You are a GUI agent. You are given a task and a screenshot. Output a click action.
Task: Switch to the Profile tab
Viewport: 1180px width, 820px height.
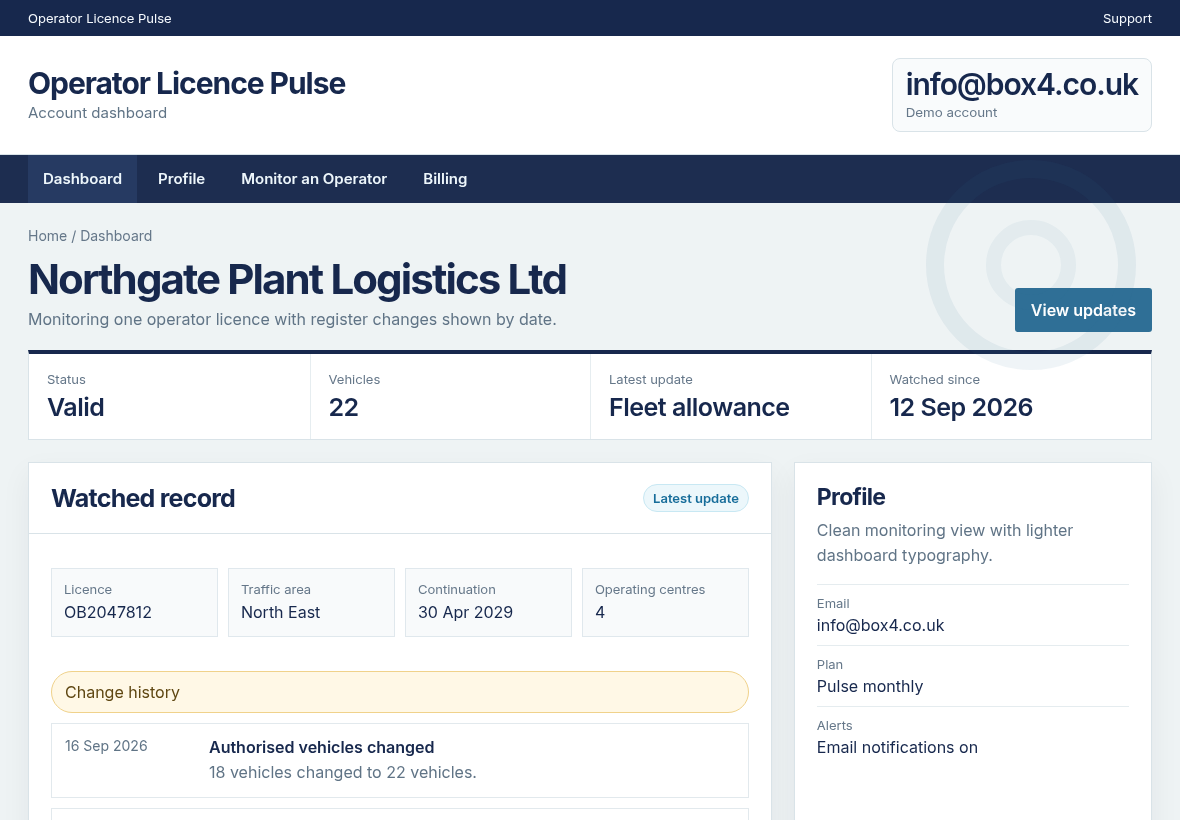pos(181,179)
